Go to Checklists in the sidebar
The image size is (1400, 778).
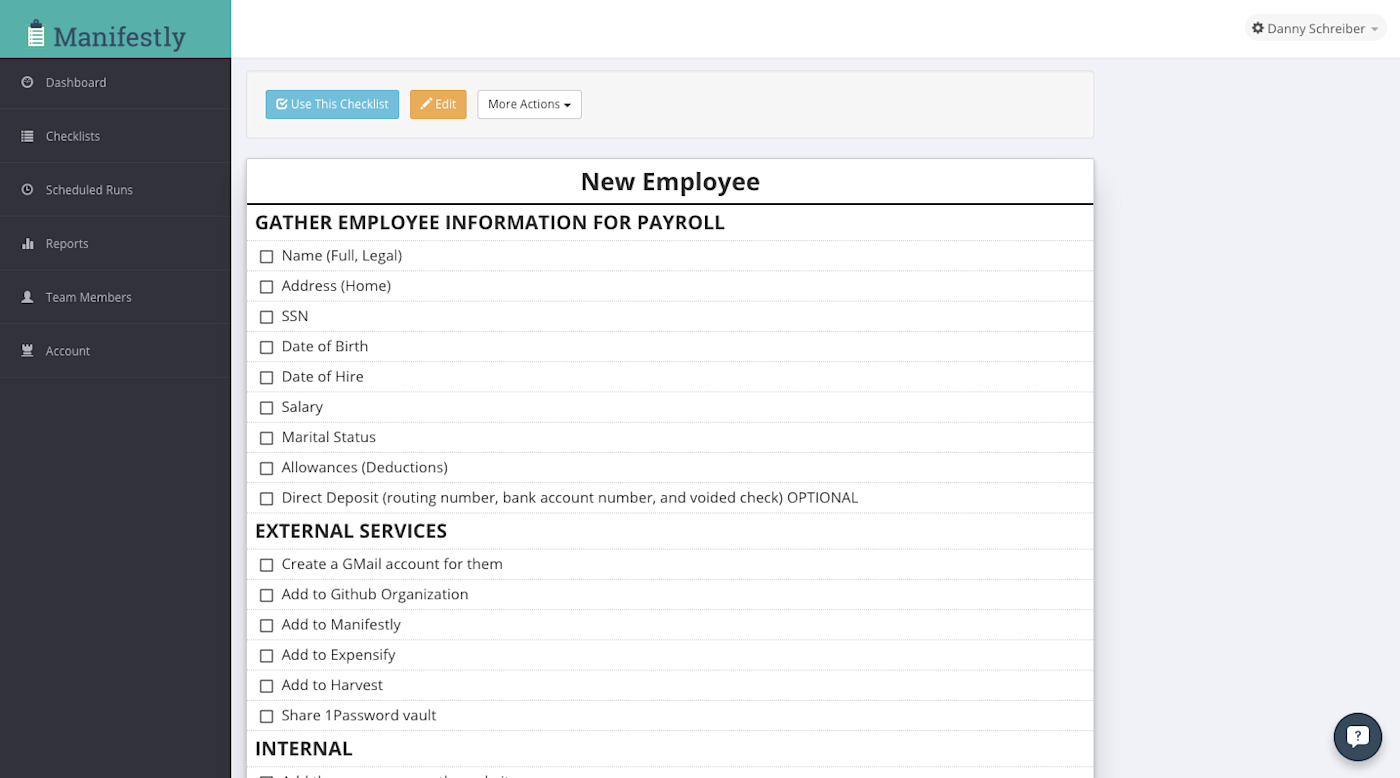(115, 136)
